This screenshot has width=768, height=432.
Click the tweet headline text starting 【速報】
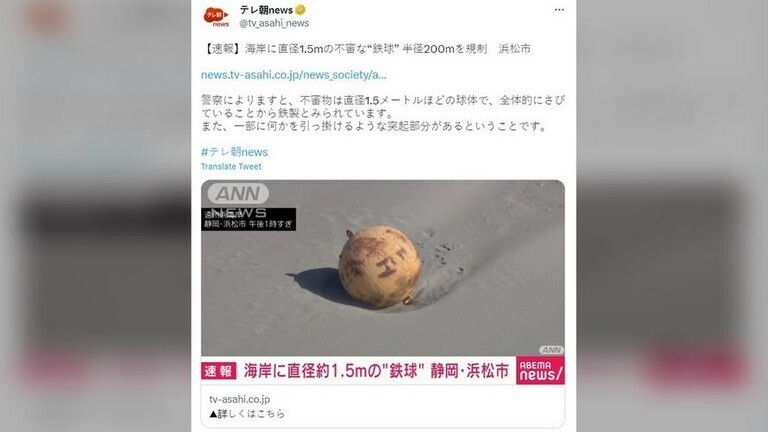click(366, 48)
